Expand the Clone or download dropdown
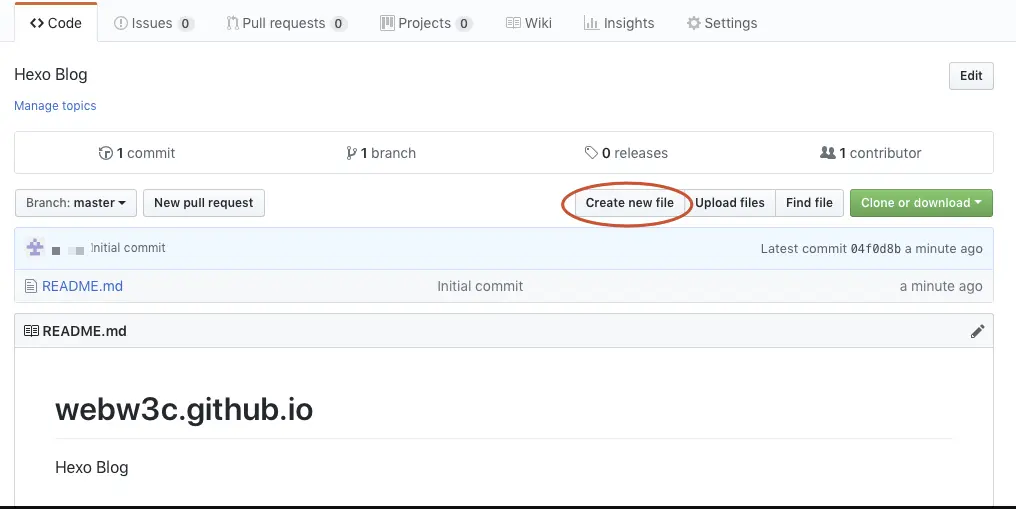 (921, 203)
